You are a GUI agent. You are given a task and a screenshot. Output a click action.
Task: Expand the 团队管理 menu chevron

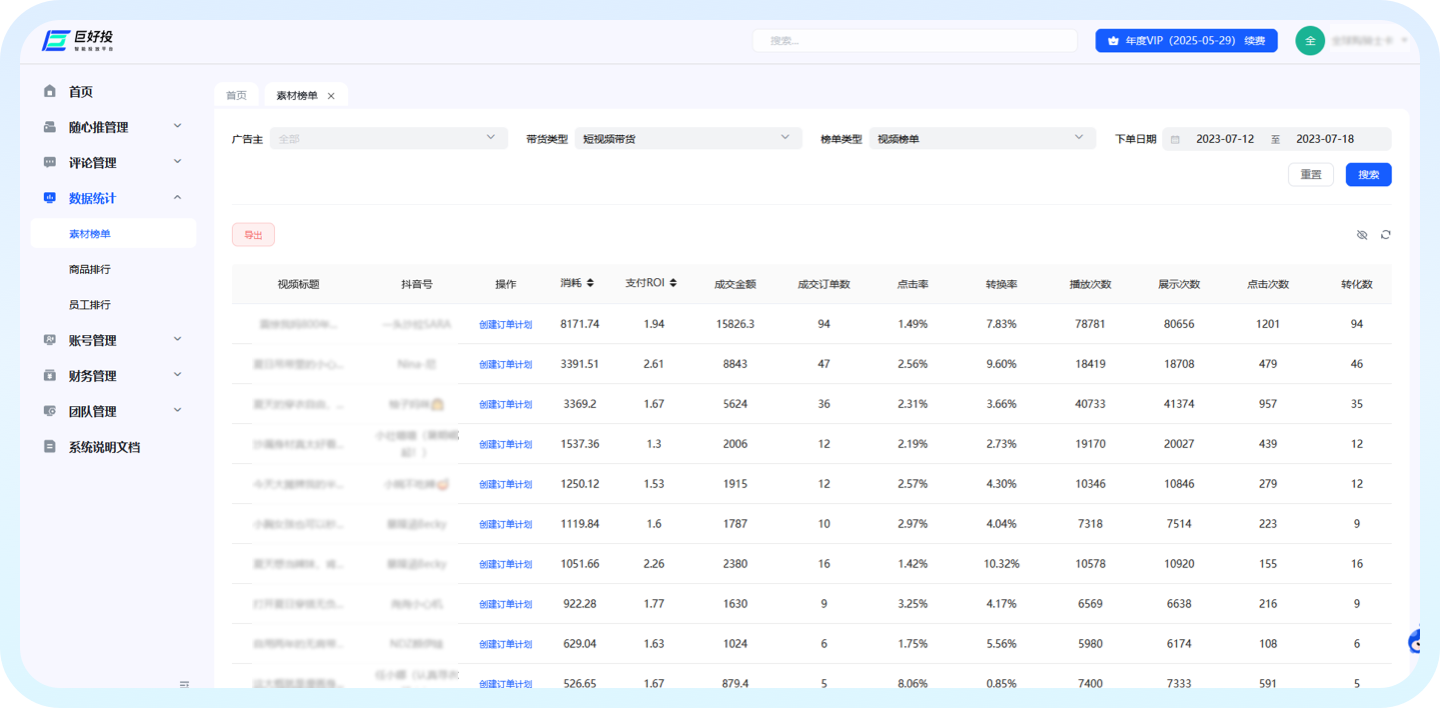[177, 410]
